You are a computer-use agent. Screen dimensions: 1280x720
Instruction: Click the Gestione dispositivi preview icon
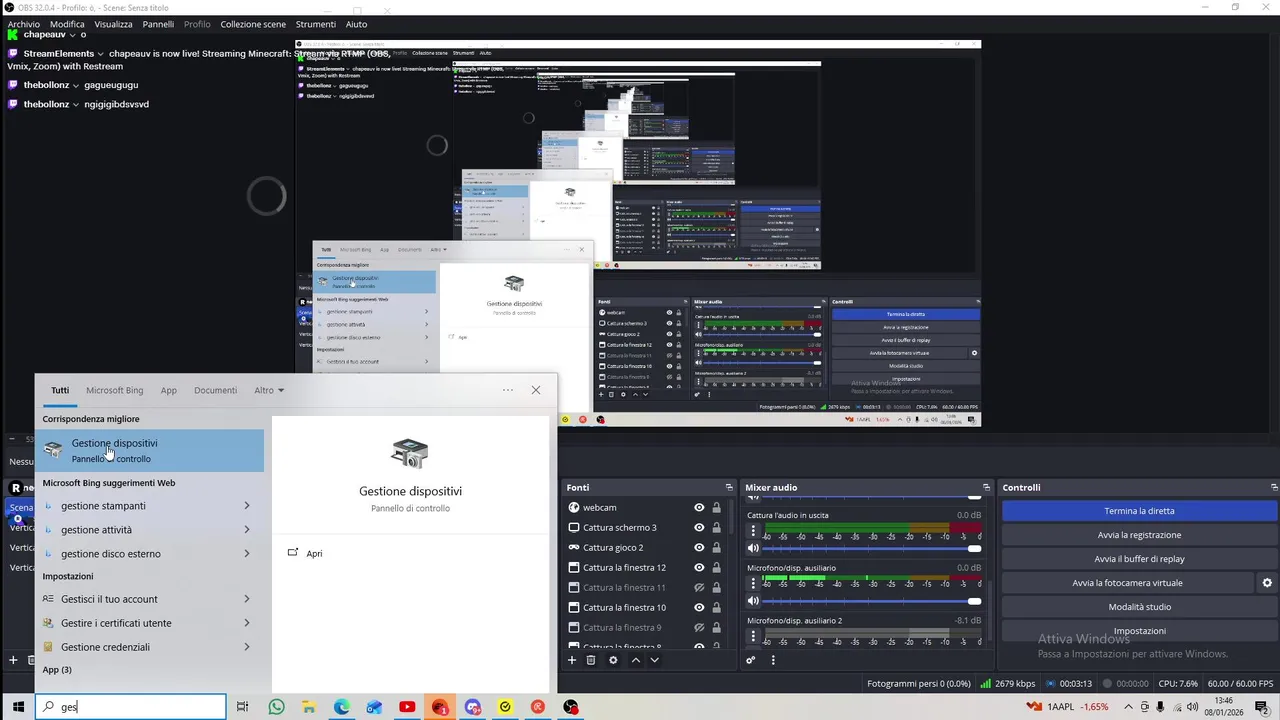click(x=410, y=453)
